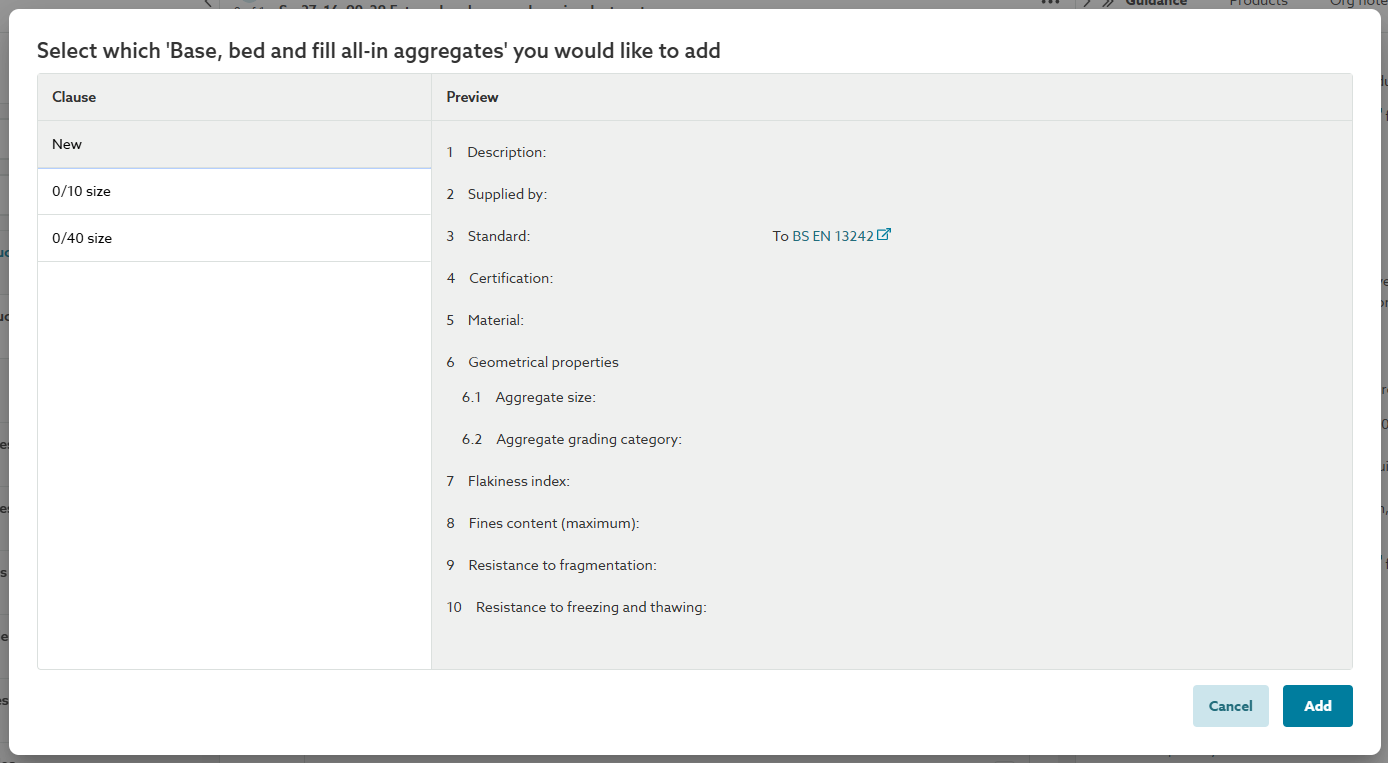Viewport: 1388px width, 763px height.
Task: Click the Description row in preview
Action: [x=506, y=152]
